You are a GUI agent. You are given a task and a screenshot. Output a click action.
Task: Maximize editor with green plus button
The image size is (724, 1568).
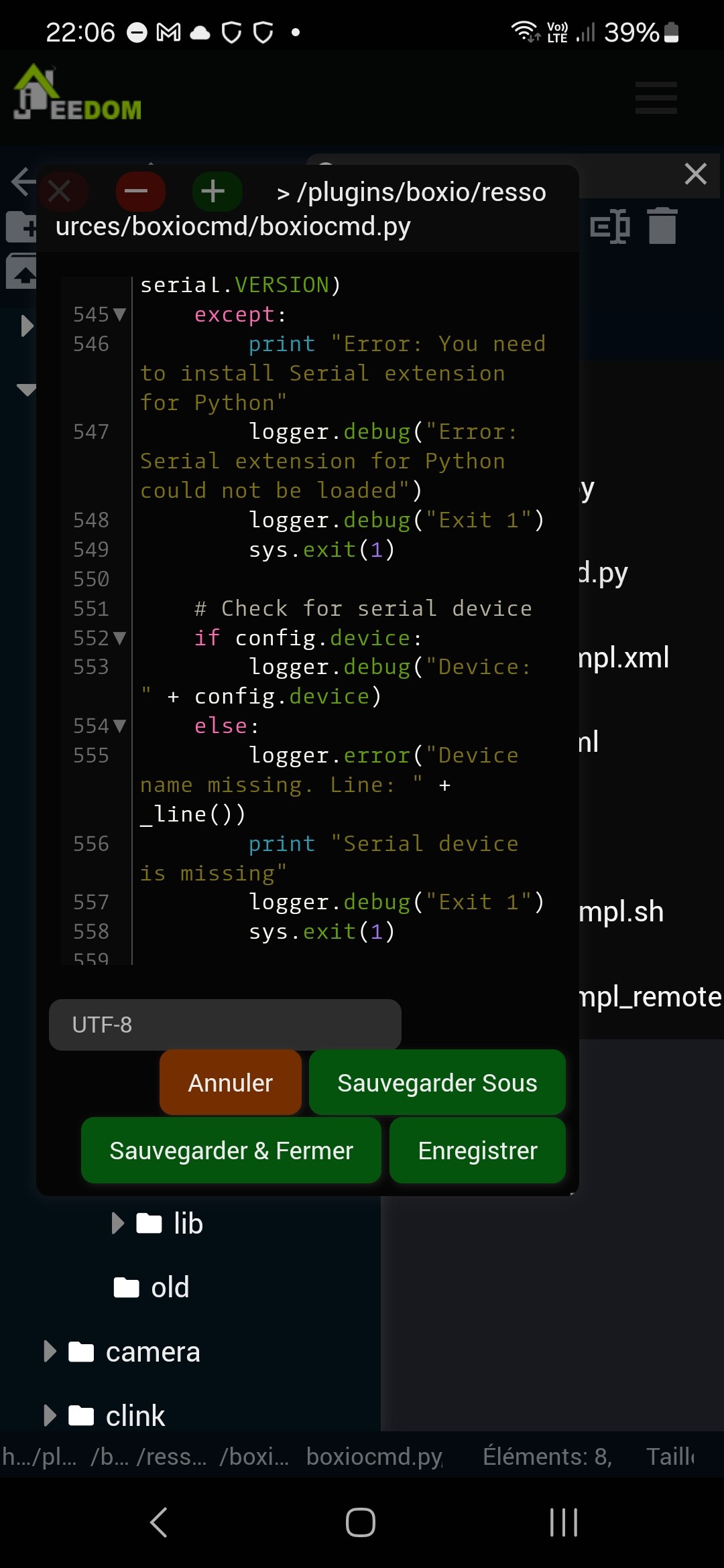pyautogui.click(x=214, y=192)
